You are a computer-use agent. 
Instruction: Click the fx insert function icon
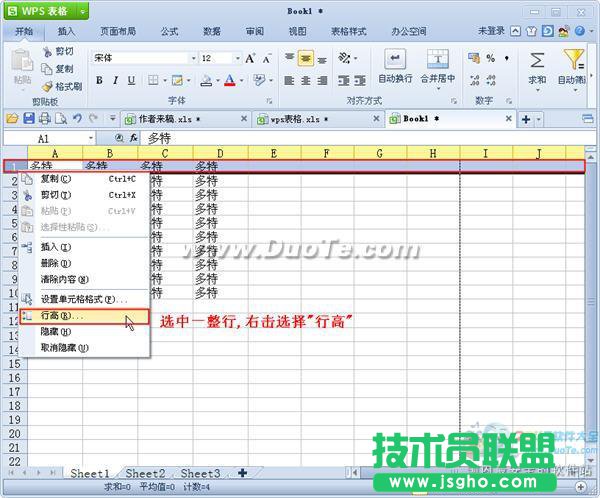pos(133,138)
